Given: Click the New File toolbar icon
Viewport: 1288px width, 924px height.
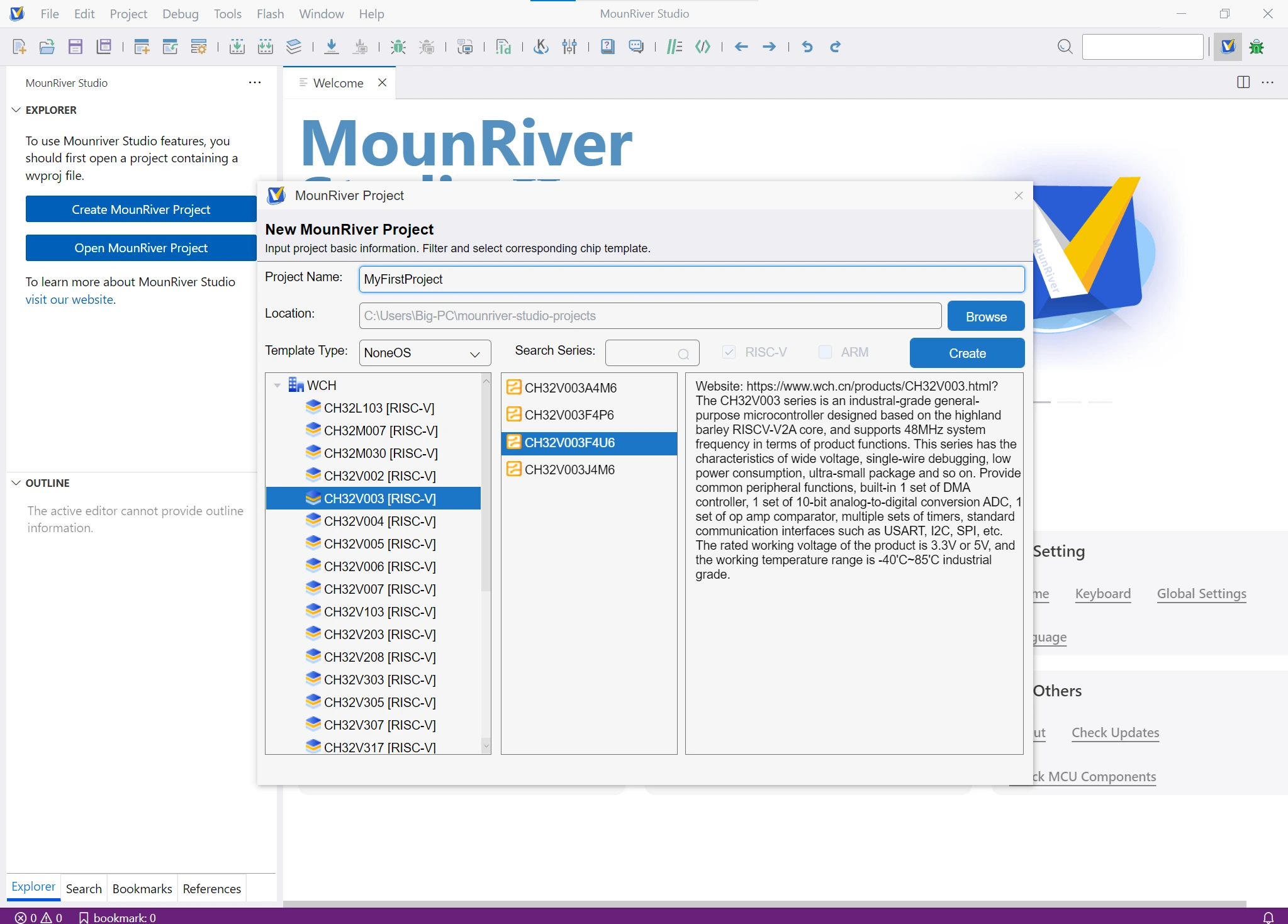Looking at the screenshot, I should click(x=19, y=47).
